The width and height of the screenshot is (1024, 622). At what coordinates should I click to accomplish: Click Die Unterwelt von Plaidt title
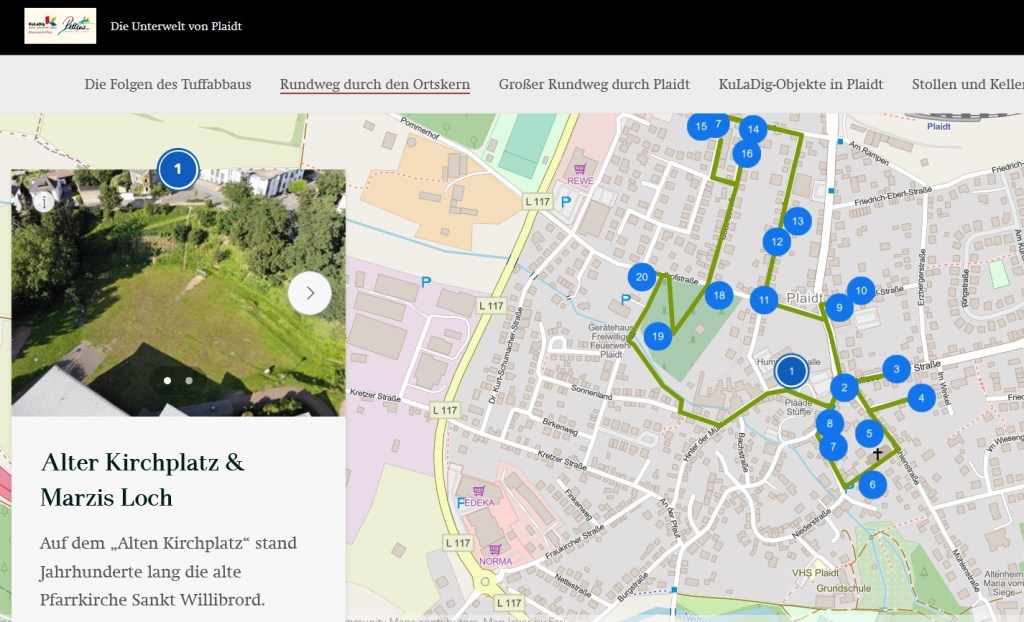176,26
